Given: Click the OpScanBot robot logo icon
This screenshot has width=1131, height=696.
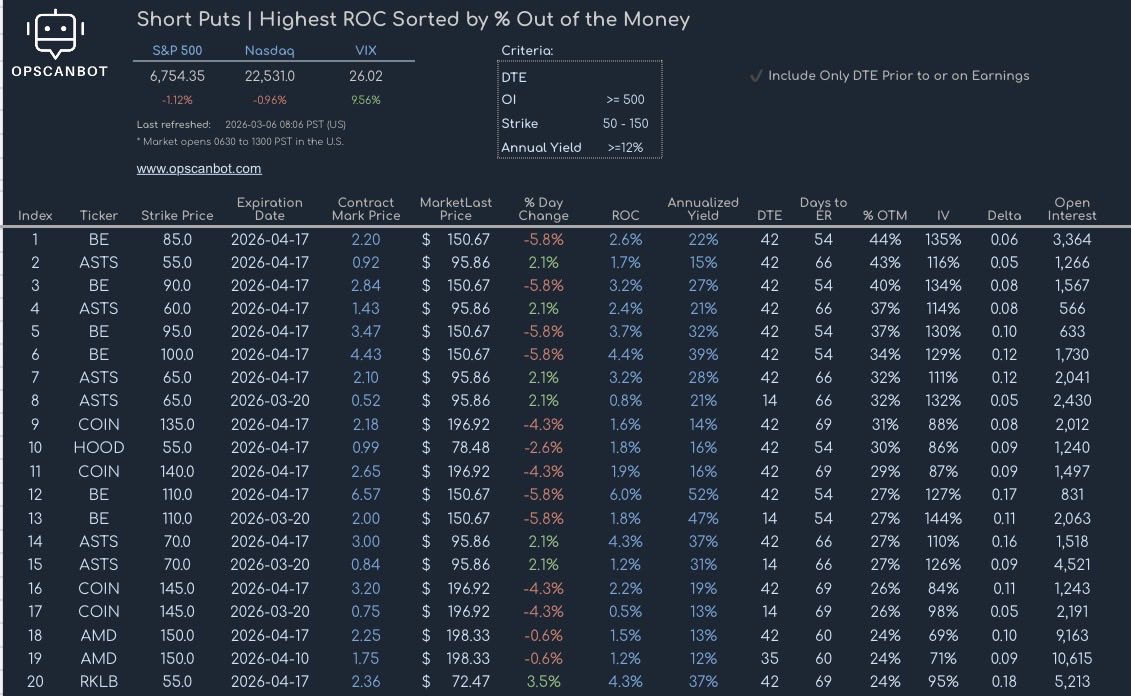Looking at the screenshot, I should (x=56, y=33).
